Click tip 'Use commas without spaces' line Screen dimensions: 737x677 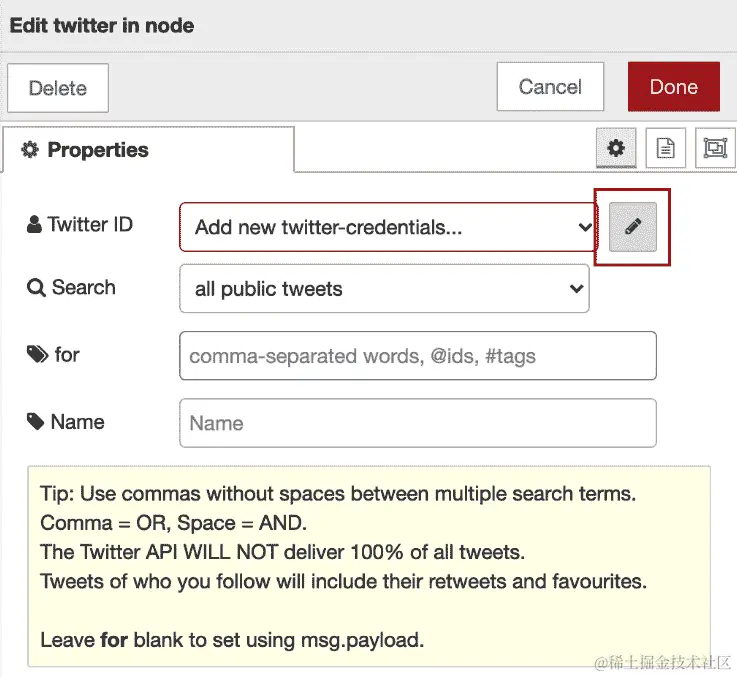338,494
